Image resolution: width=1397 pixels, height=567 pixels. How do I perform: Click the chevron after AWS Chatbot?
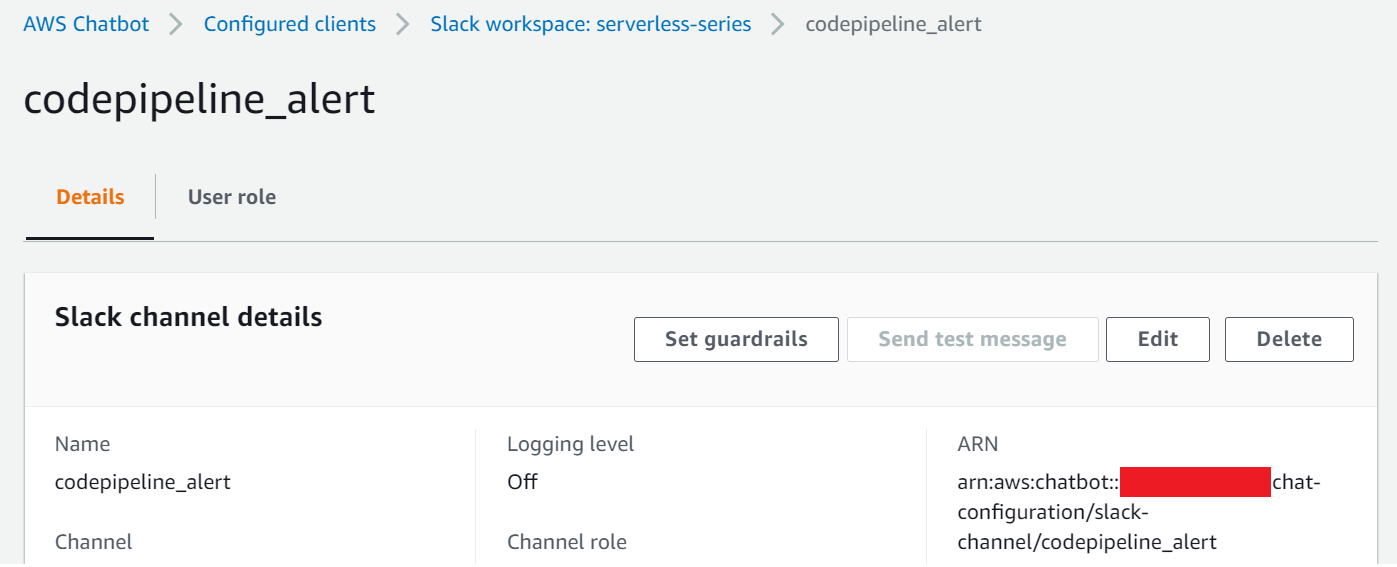(176, 24)
